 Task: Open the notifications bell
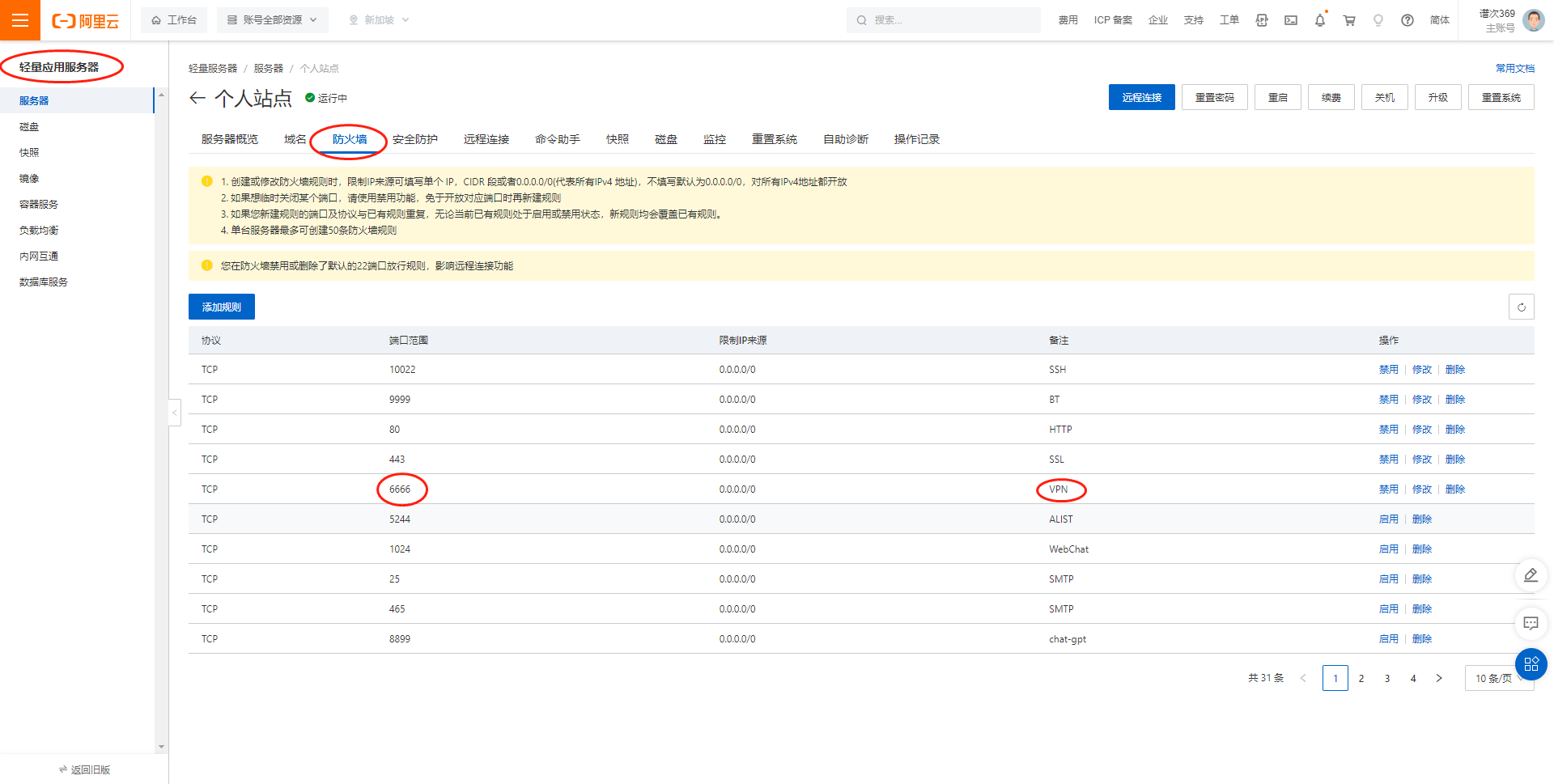point(1320,20)
